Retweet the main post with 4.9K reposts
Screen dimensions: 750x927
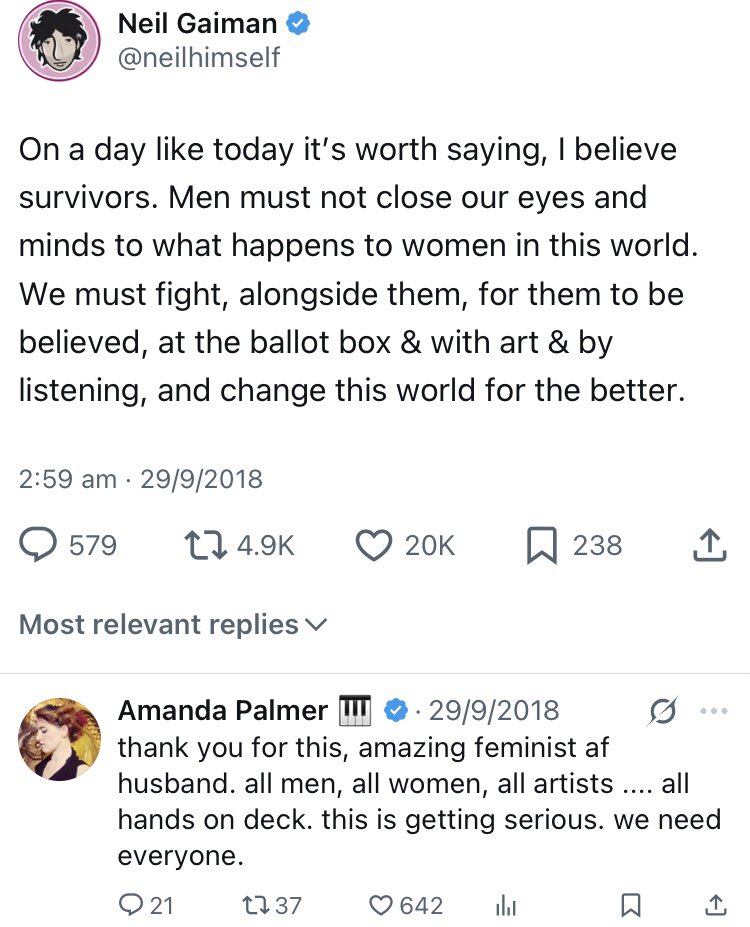tap(207, 545)
